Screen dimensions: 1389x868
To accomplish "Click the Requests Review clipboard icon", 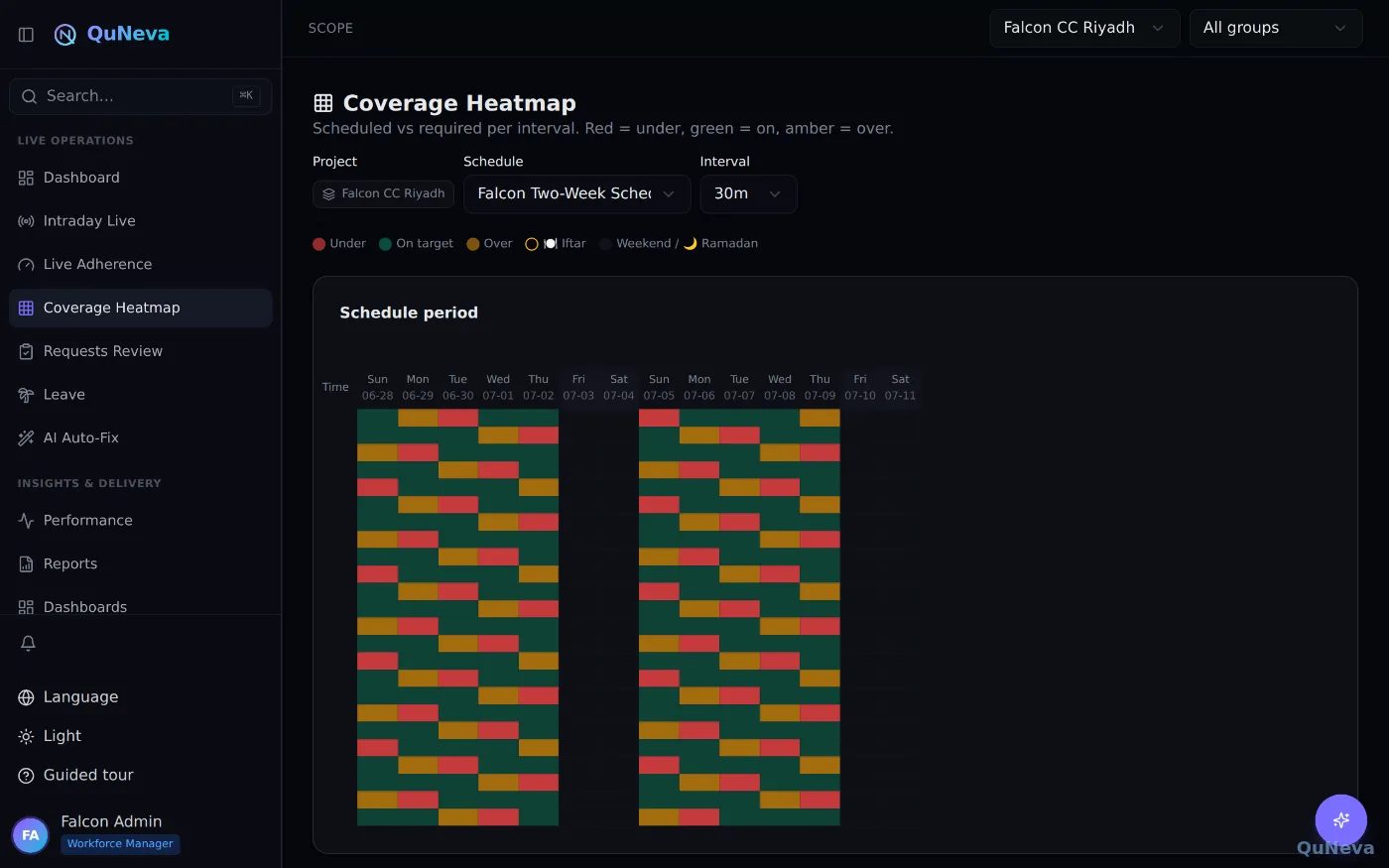I will coord(26,351).
